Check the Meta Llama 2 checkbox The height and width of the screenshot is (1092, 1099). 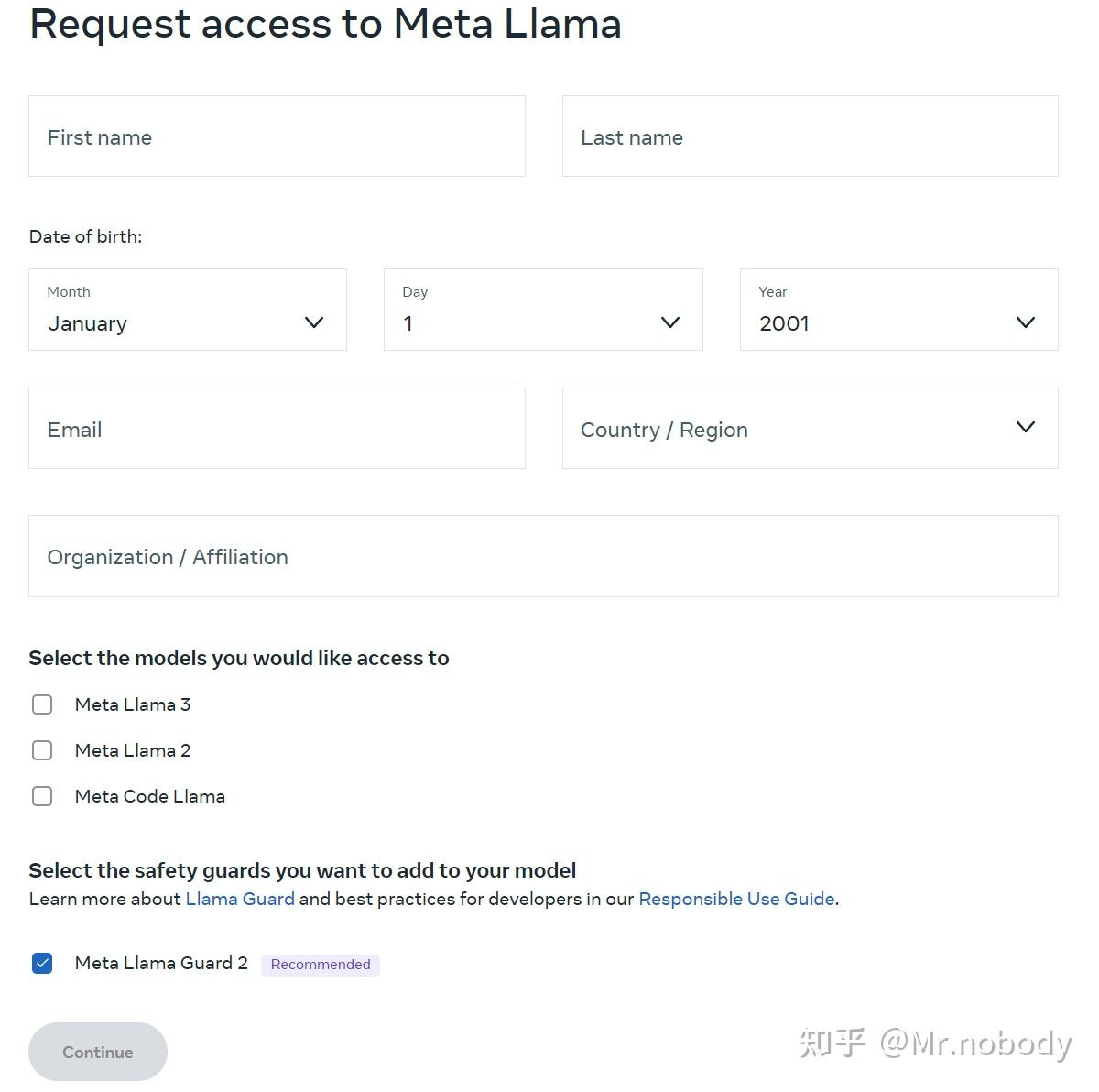coord(42,750)
